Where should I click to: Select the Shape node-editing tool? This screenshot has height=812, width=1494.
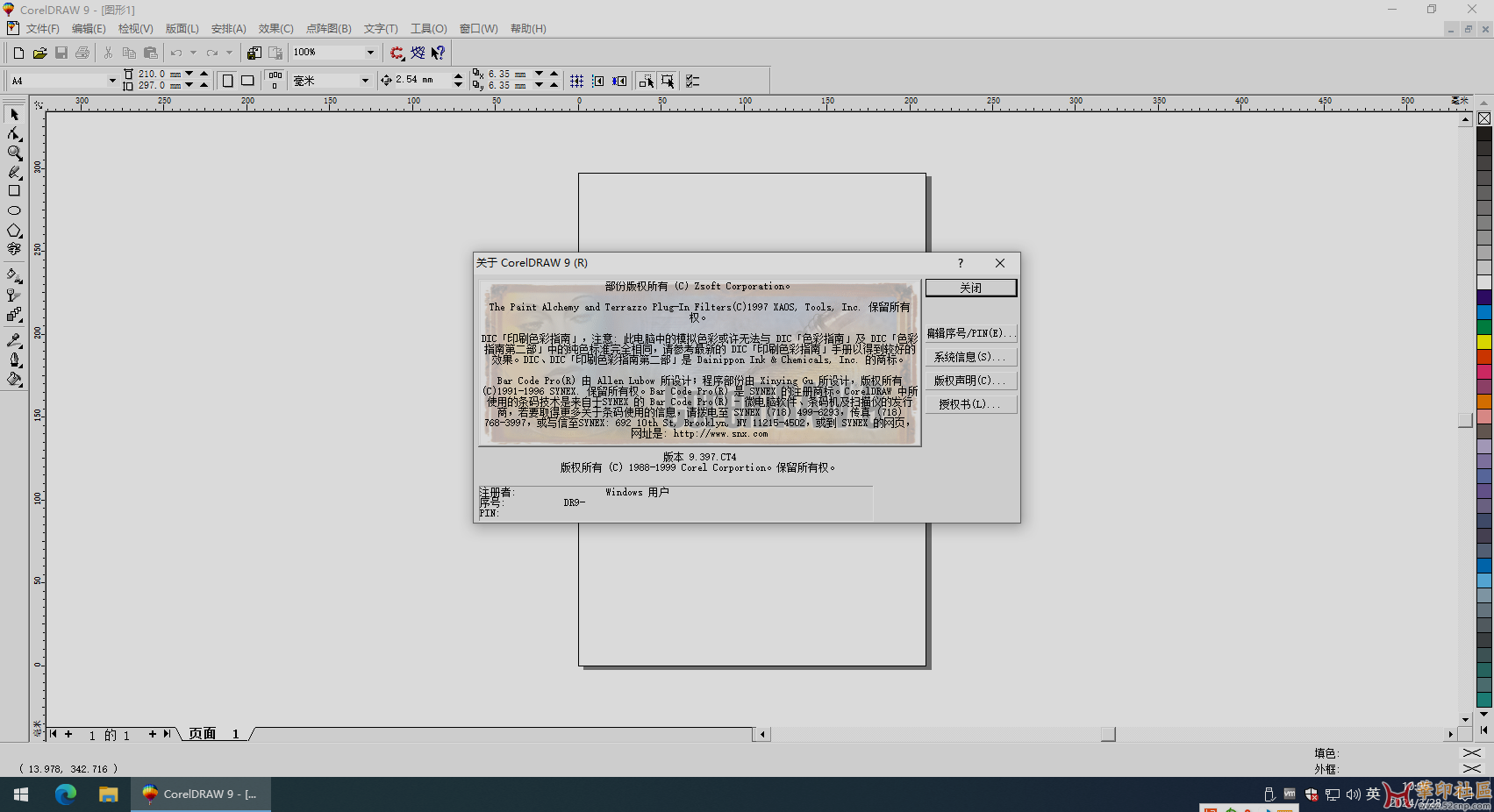(14, 133)
